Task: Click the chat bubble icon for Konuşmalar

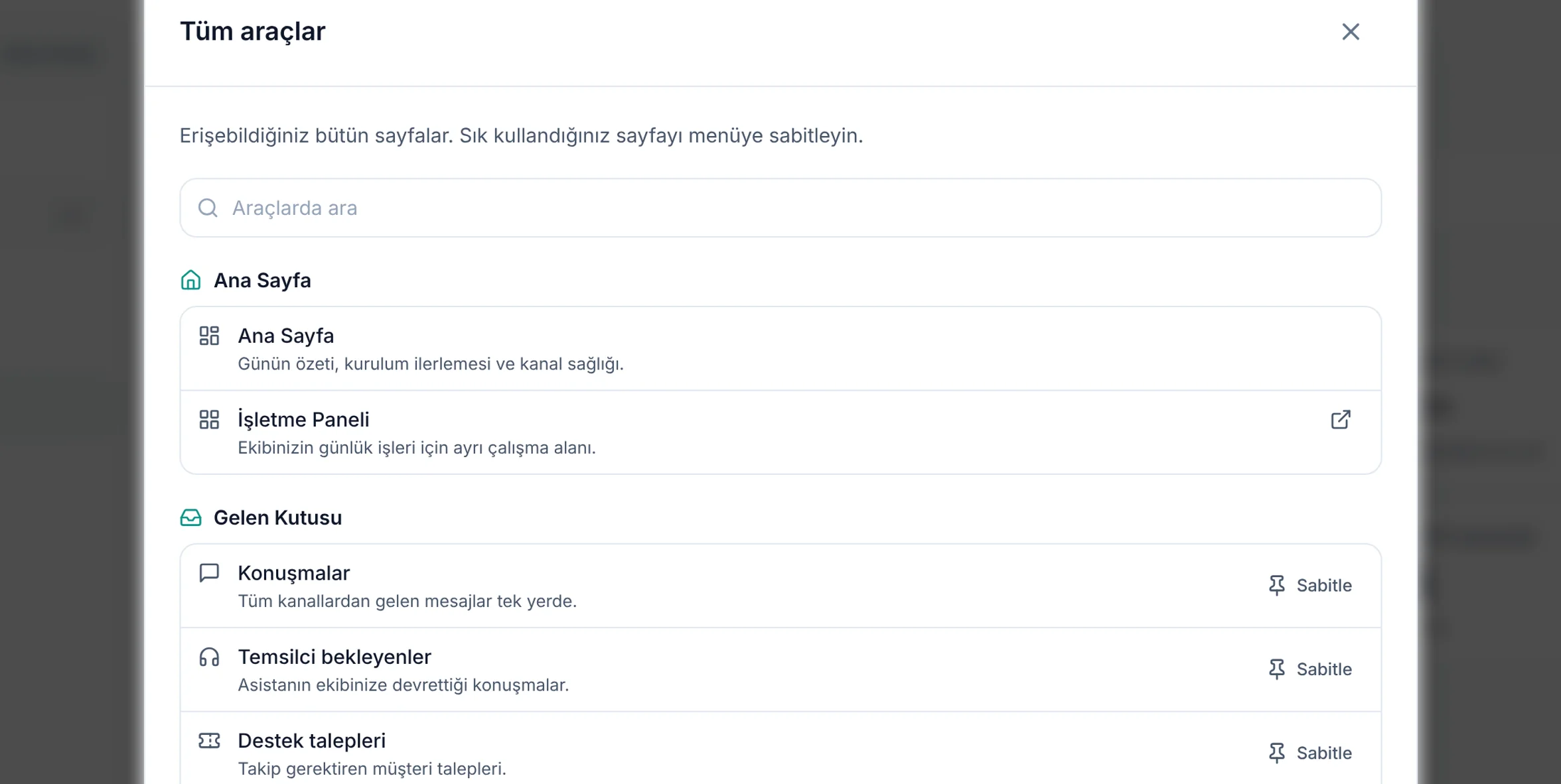Action: point(209,573)
